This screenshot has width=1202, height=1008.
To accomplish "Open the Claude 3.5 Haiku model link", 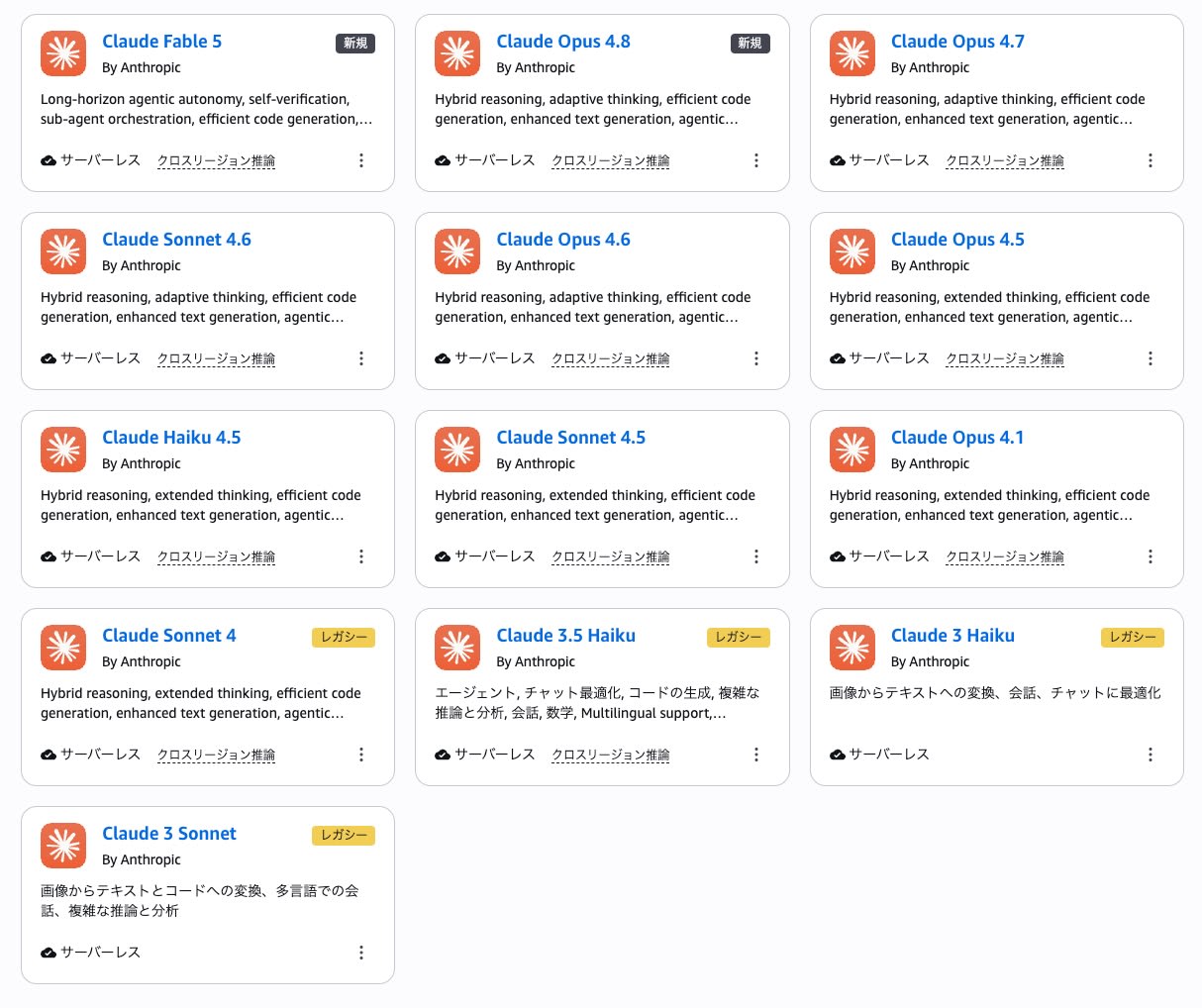I will pos(566,636).
